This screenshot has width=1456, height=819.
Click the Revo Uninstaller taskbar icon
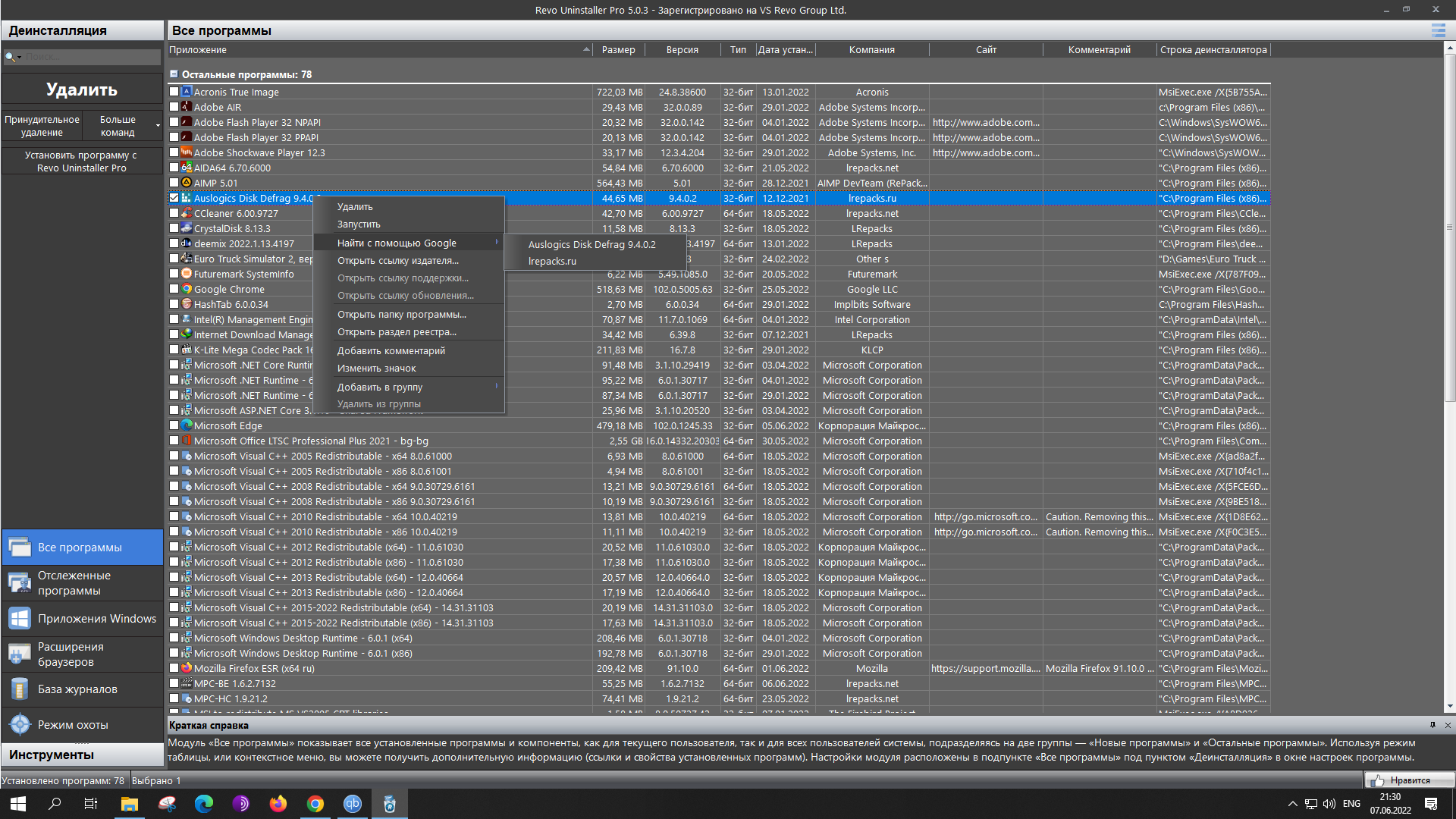pyautogui.click(x=390, y=804)
